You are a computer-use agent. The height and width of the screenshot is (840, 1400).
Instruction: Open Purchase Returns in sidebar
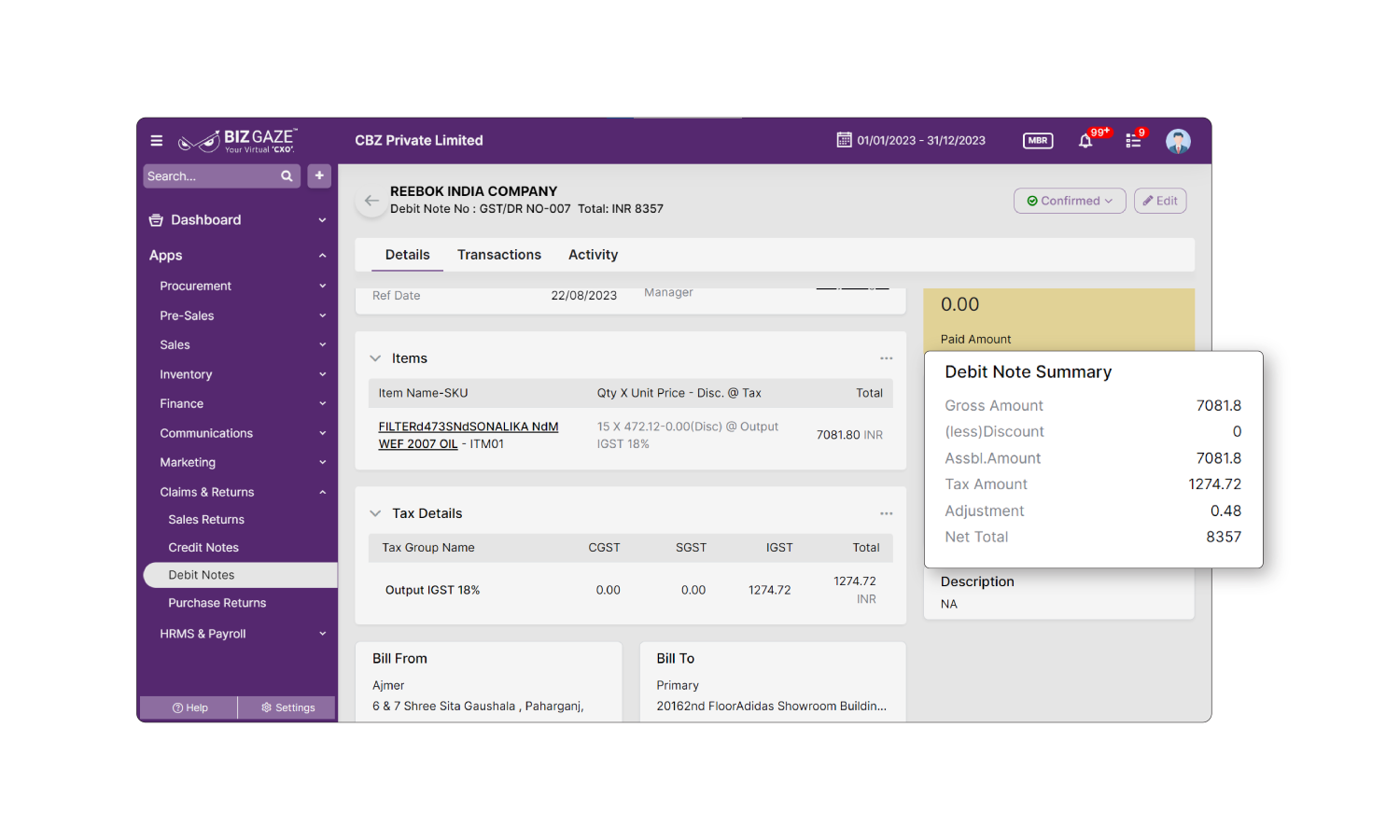coord(217,603)
